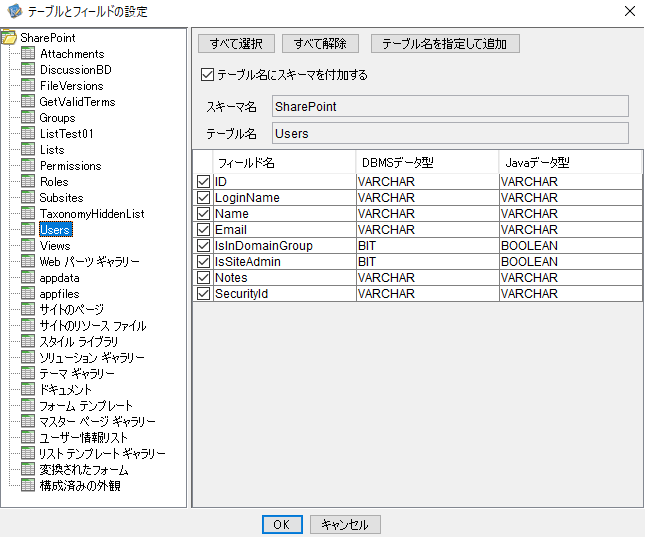Click the table icon beside Roles
The height and width of the screenshot is (537, 645).
(28, 181)
